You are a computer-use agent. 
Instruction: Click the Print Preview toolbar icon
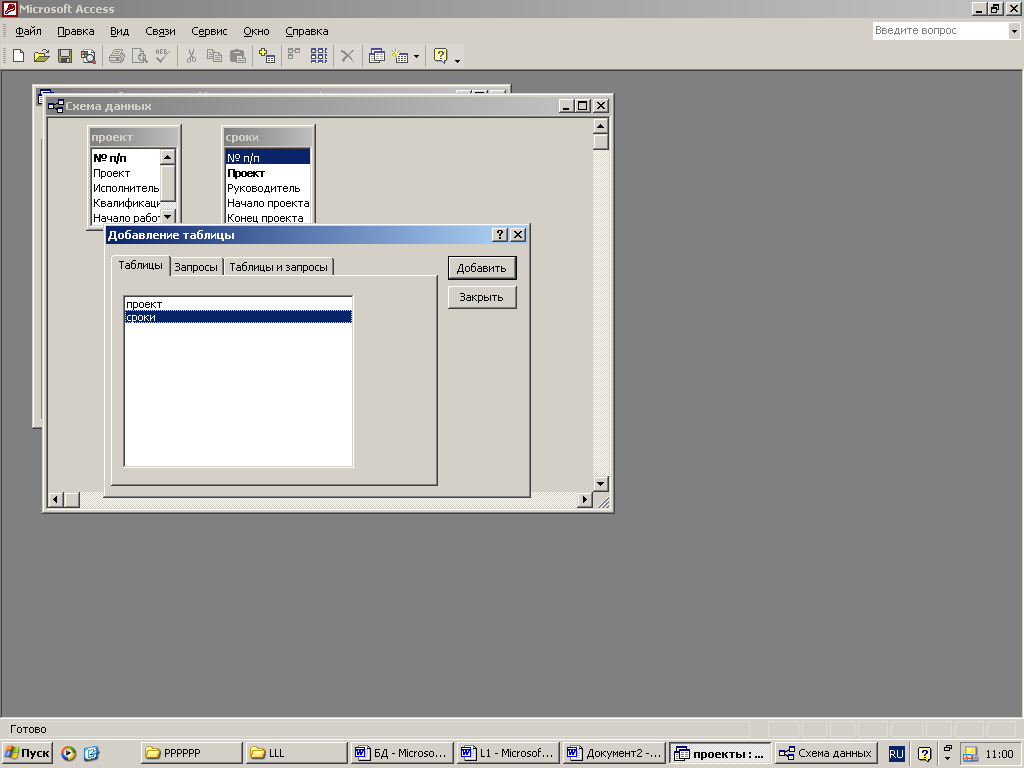pyautogui.click(x=139, y=56)
